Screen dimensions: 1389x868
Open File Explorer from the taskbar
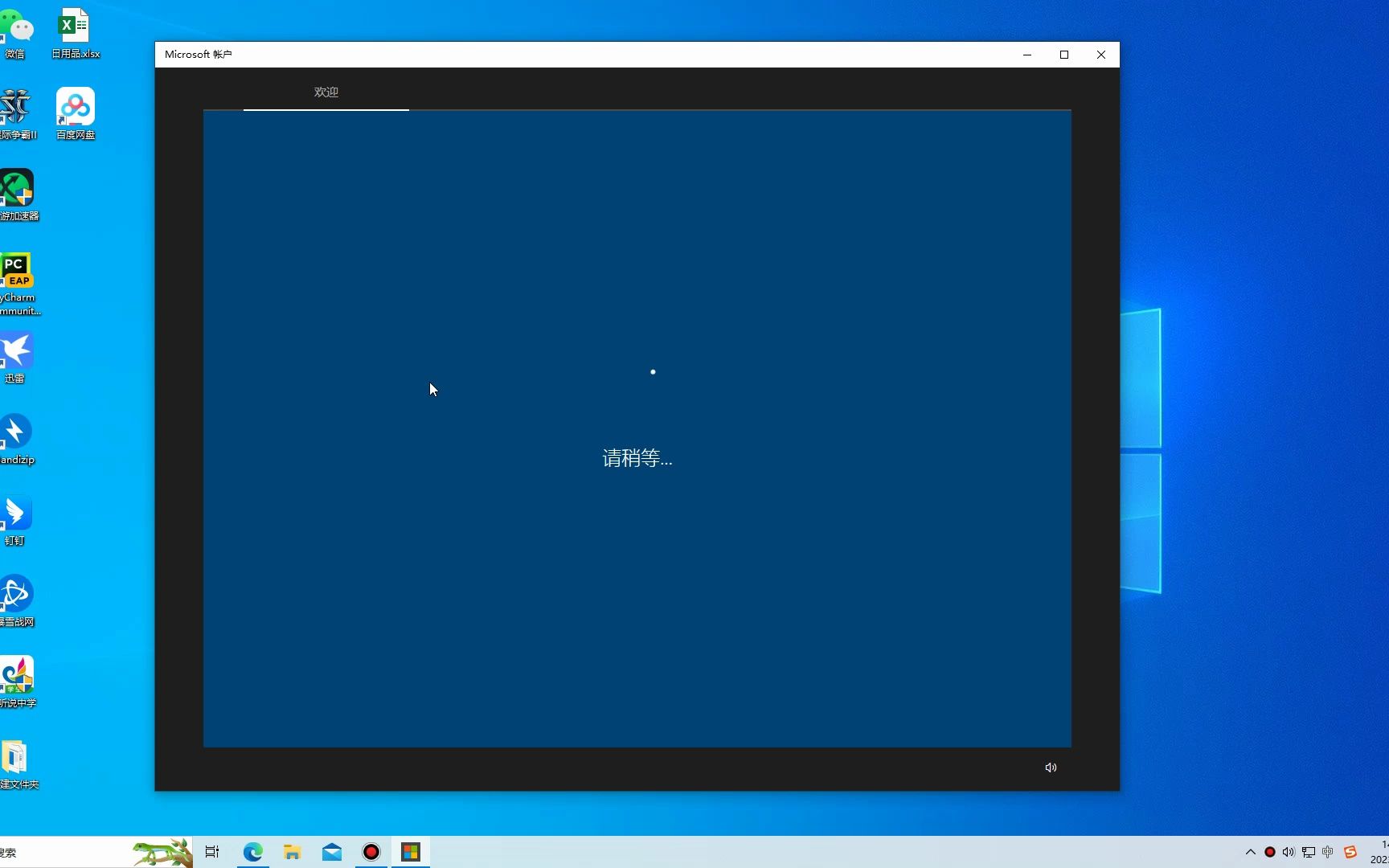click(x=292, y=851)
